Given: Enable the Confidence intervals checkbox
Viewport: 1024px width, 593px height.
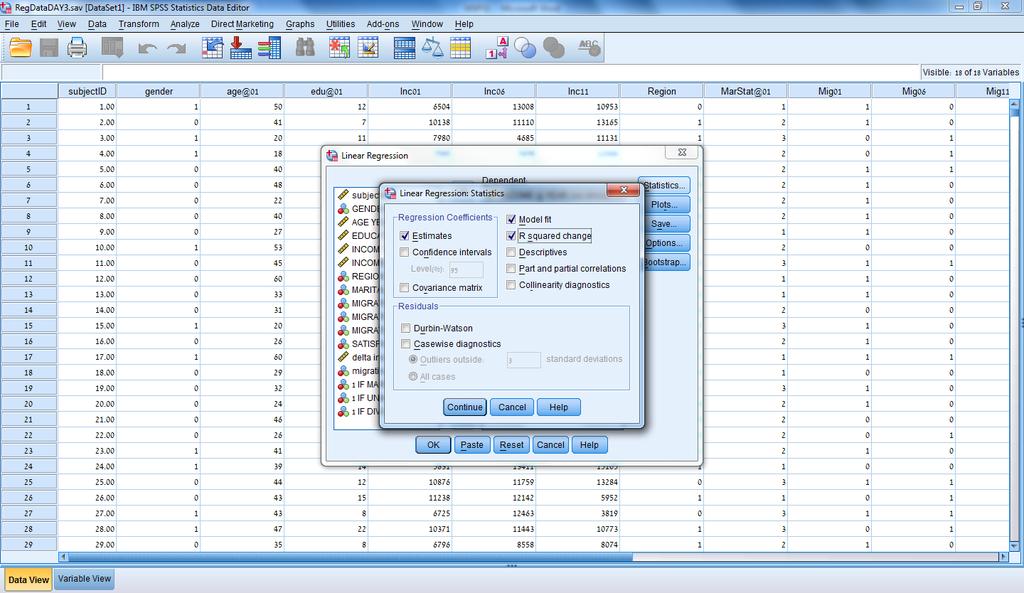Looking at the screenshot, I should [x=404, y=252].
